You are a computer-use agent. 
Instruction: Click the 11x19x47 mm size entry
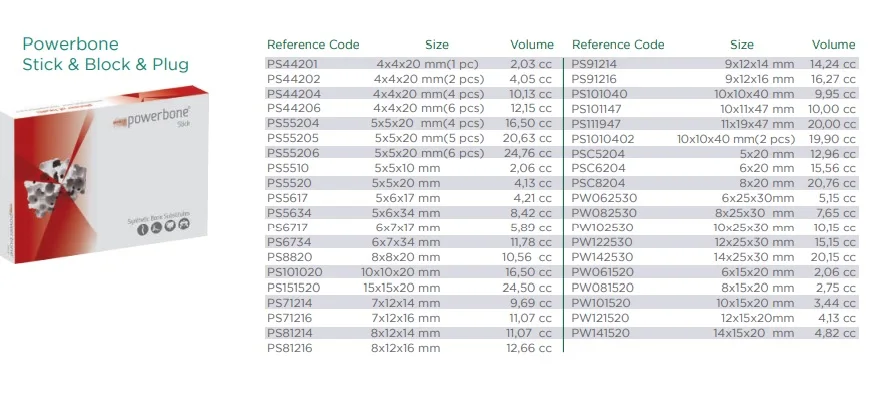pos(758,124)
